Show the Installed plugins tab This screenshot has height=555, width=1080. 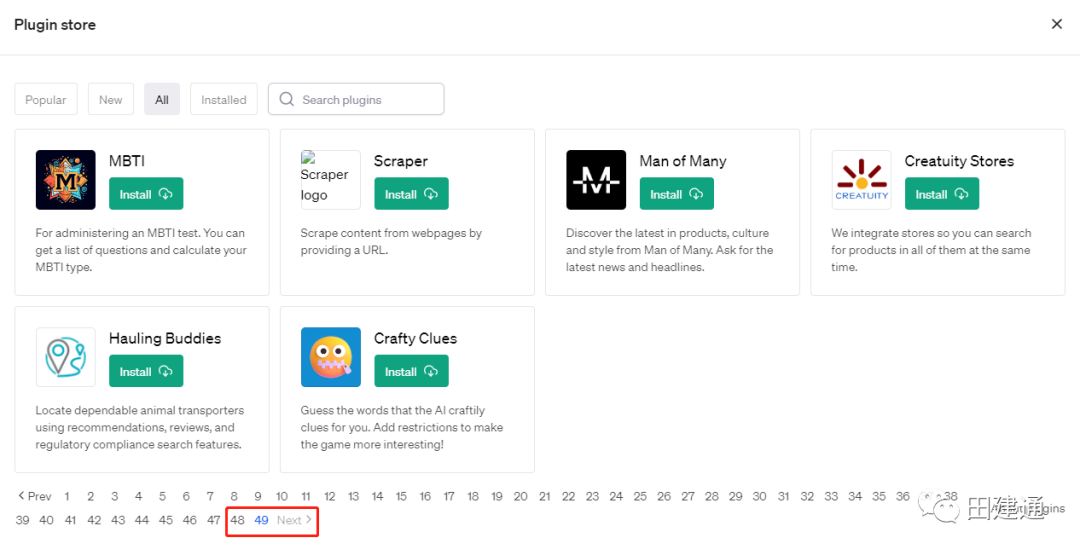pos(224,100)
